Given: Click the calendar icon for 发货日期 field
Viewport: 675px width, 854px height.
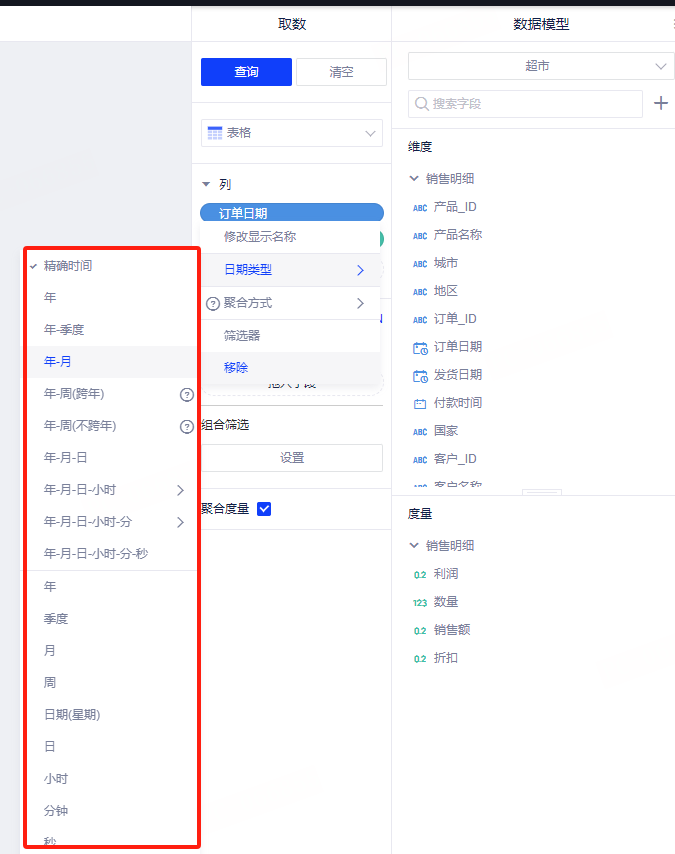Looking at the screenshot, I should [420, 375].
